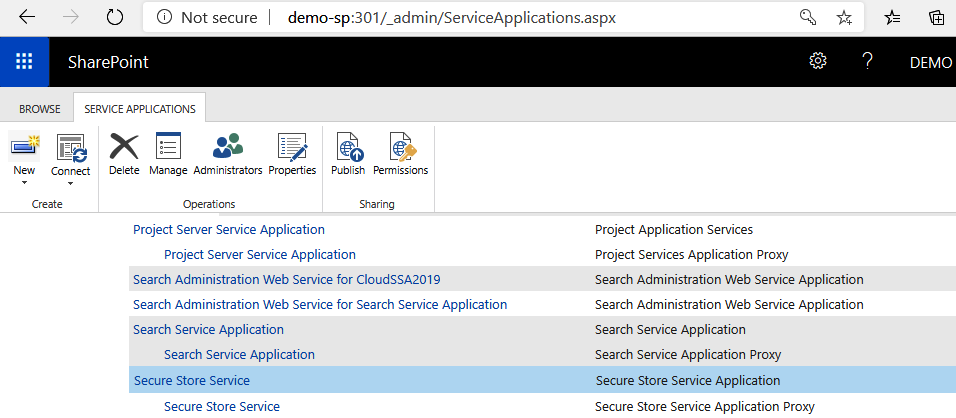
Task: Open the indented Project Server Service Application proxy
Action: (x=260, y=254)
